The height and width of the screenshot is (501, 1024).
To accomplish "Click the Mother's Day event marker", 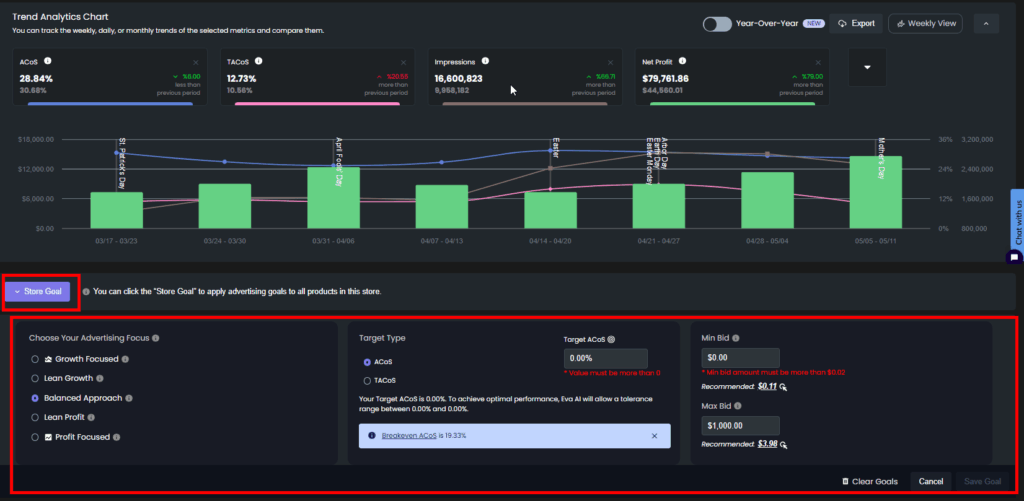I will 880,159.
